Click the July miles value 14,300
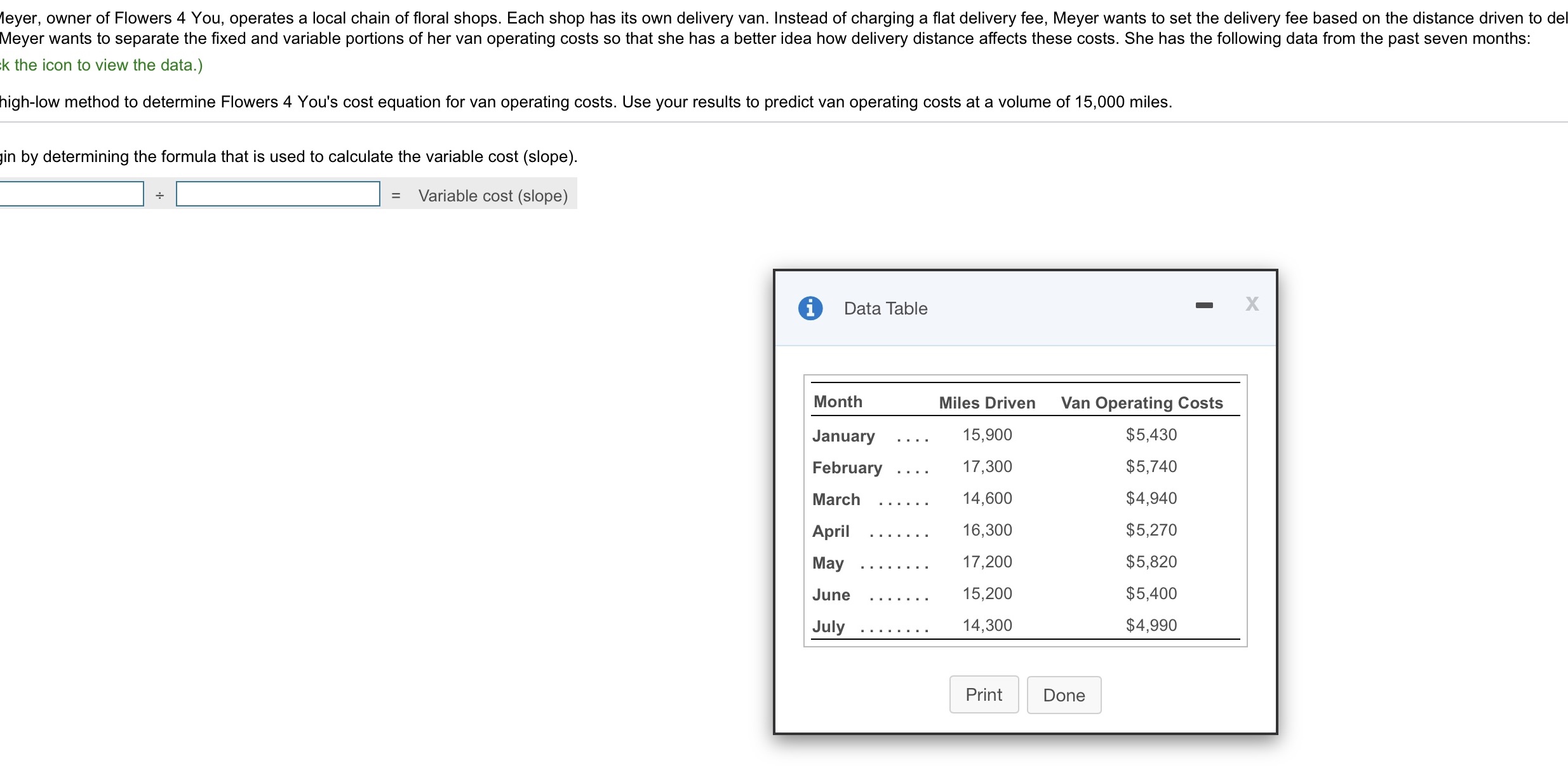Screen dimensions: 1568x784 click(x=987, y=625)
